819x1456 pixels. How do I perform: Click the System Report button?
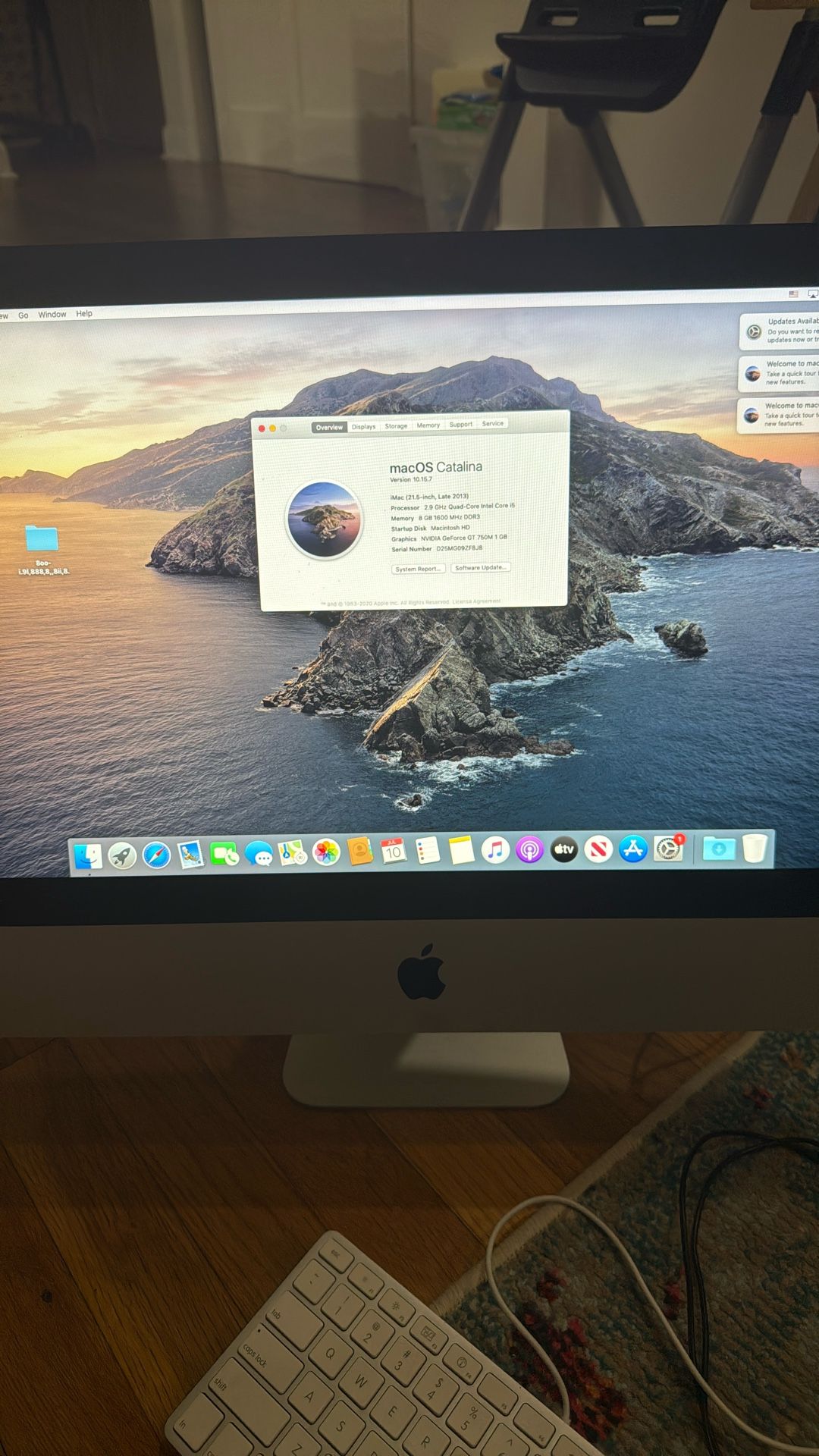pos(418,569)
